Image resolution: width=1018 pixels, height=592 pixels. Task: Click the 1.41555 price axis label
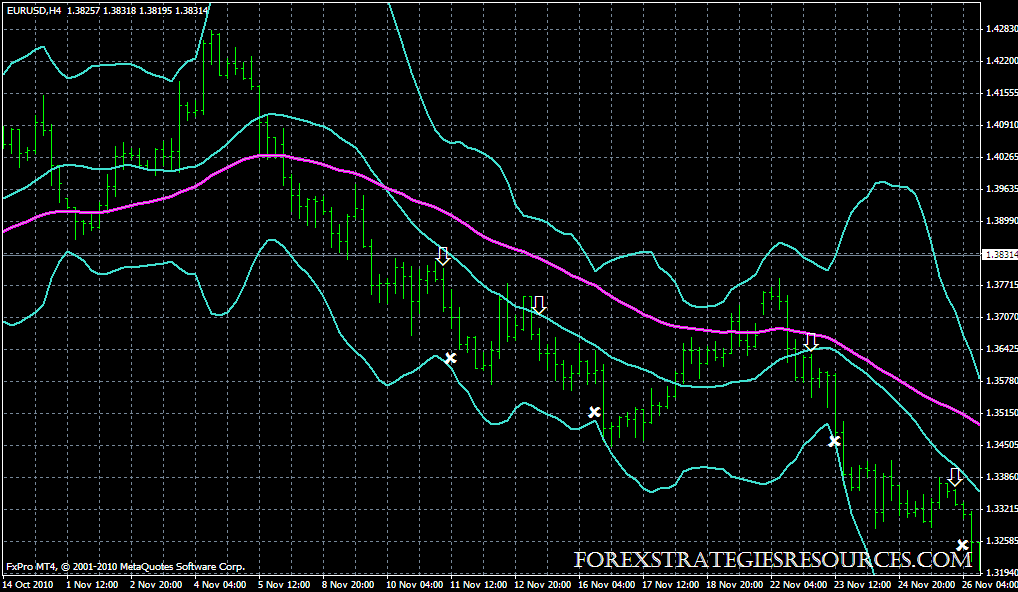[x=1001, y=93]
